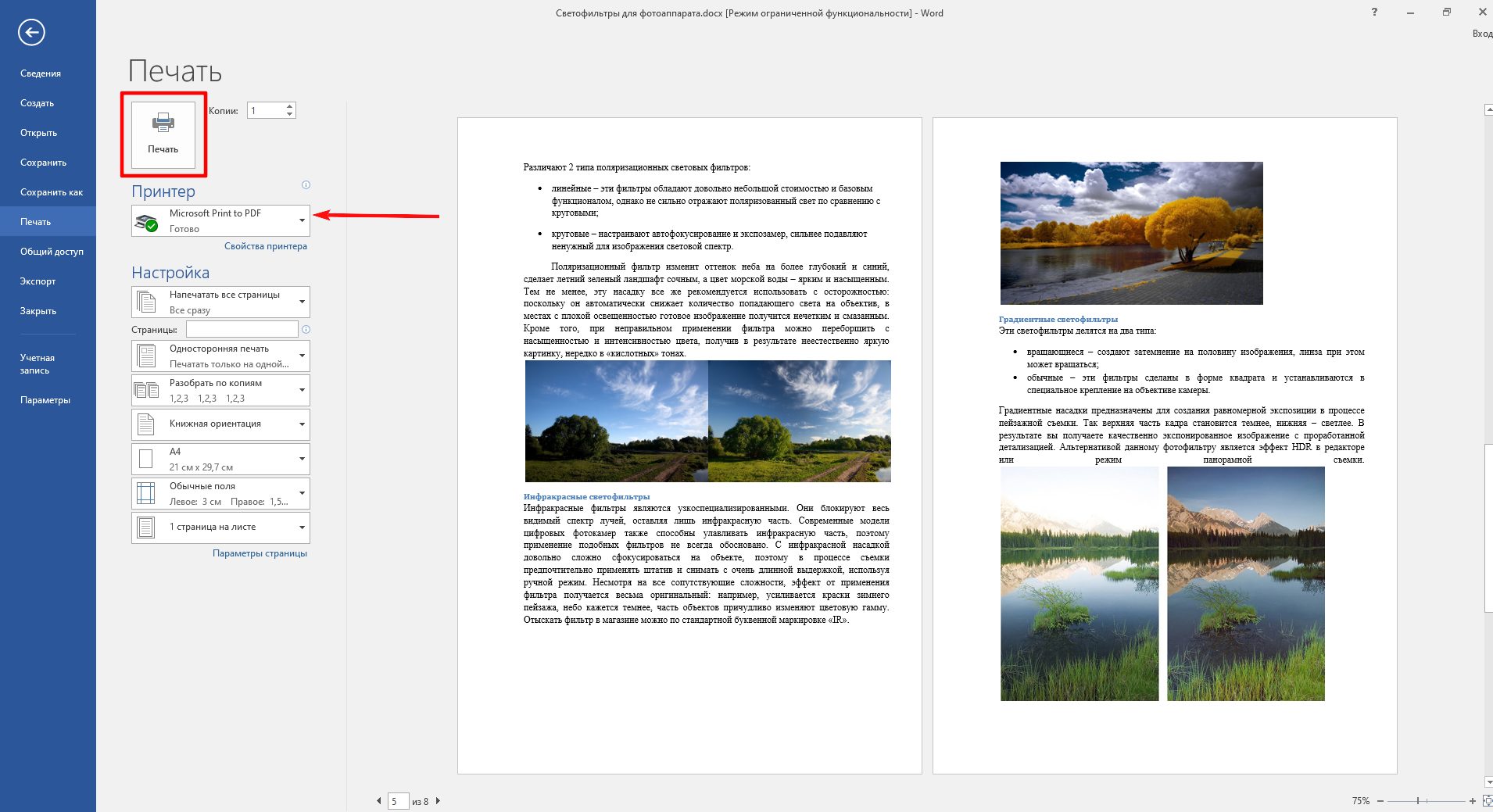Click the zoom in plus icon
The width and height of the screenshot is (1493, 812).
1473,801
